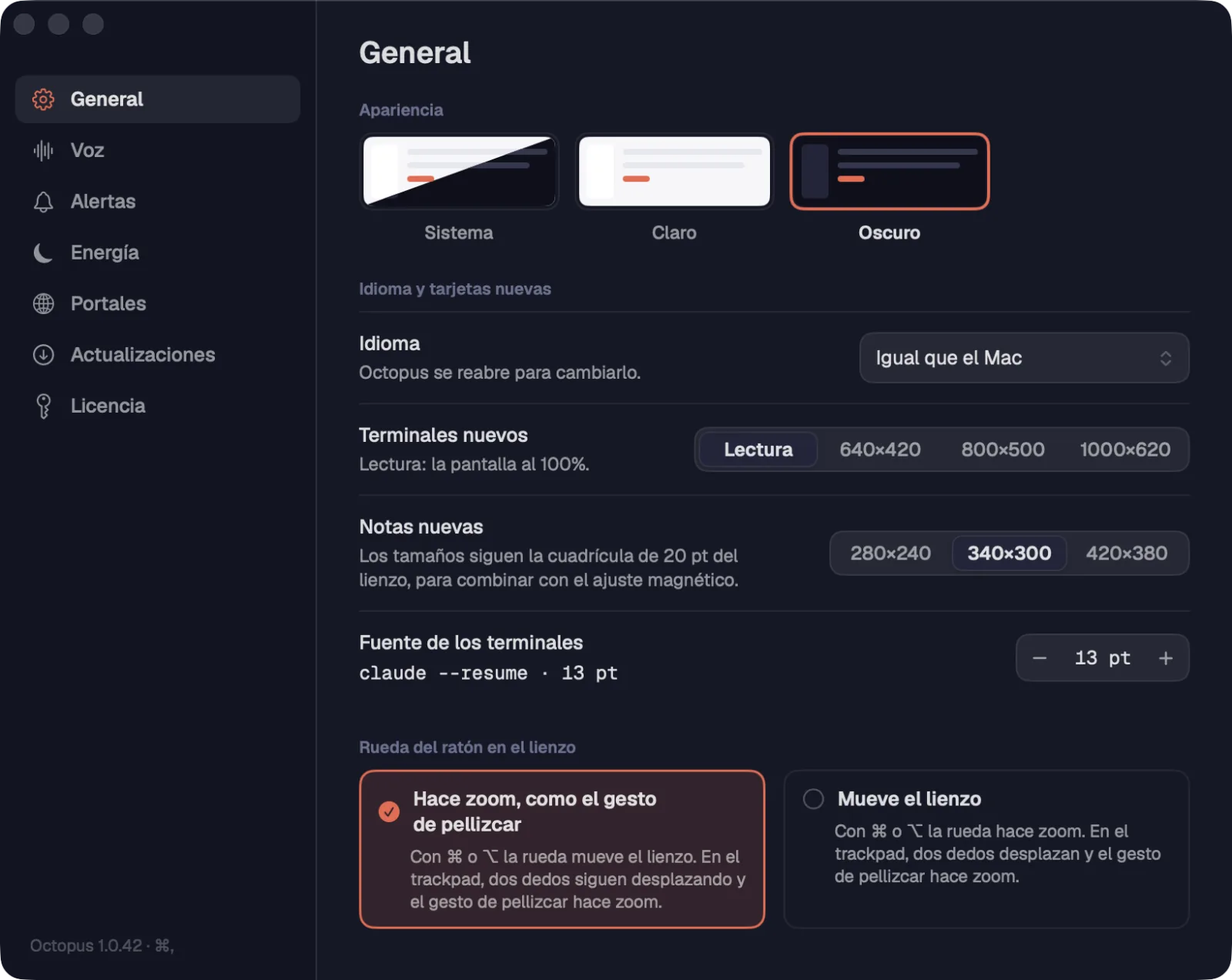The height and width of the screenshot is (980, 1232).
Task: Set new notes to 420×380
Action: [x=1127, y=554]
